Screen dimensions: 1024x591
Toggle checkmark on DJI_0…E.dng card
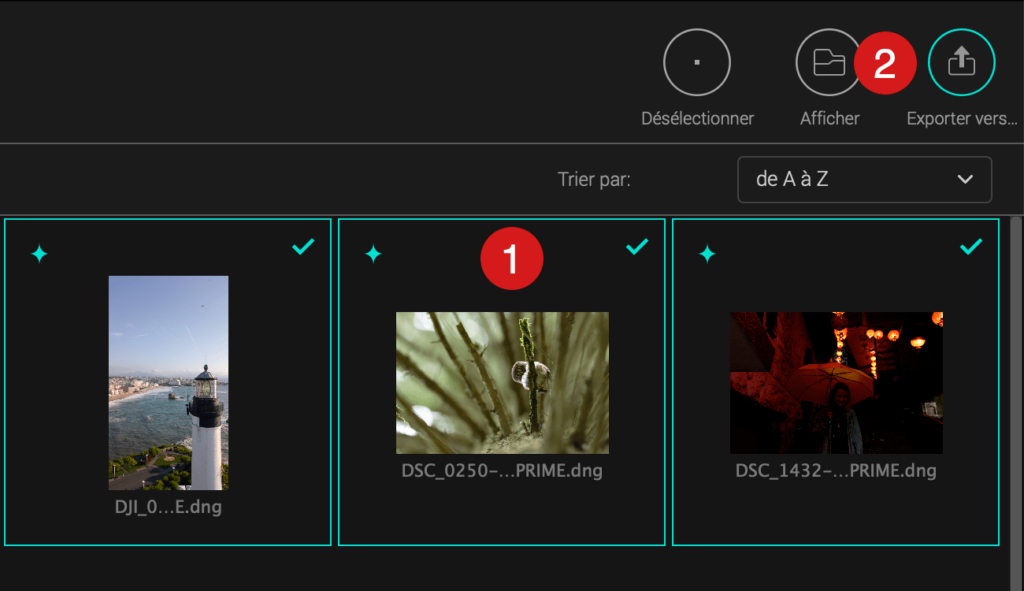303,246
